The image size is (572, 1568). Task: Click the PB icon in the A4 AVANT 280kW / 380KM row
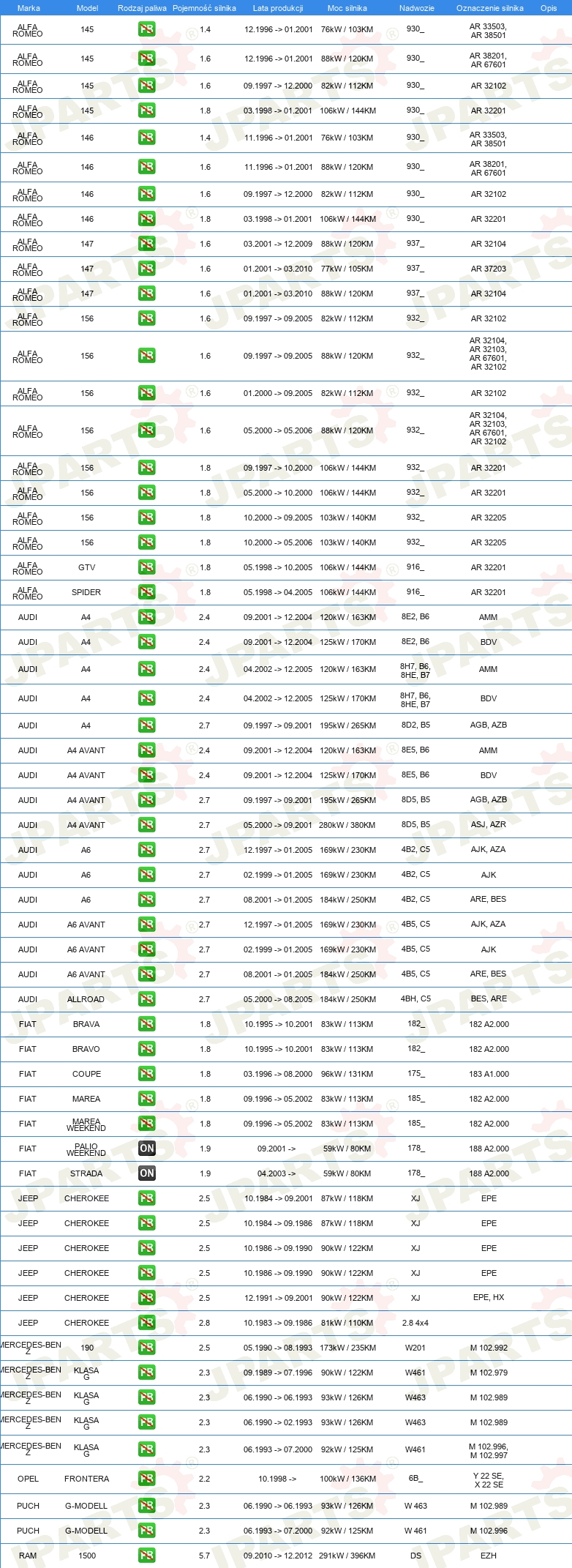click(146, 825)
